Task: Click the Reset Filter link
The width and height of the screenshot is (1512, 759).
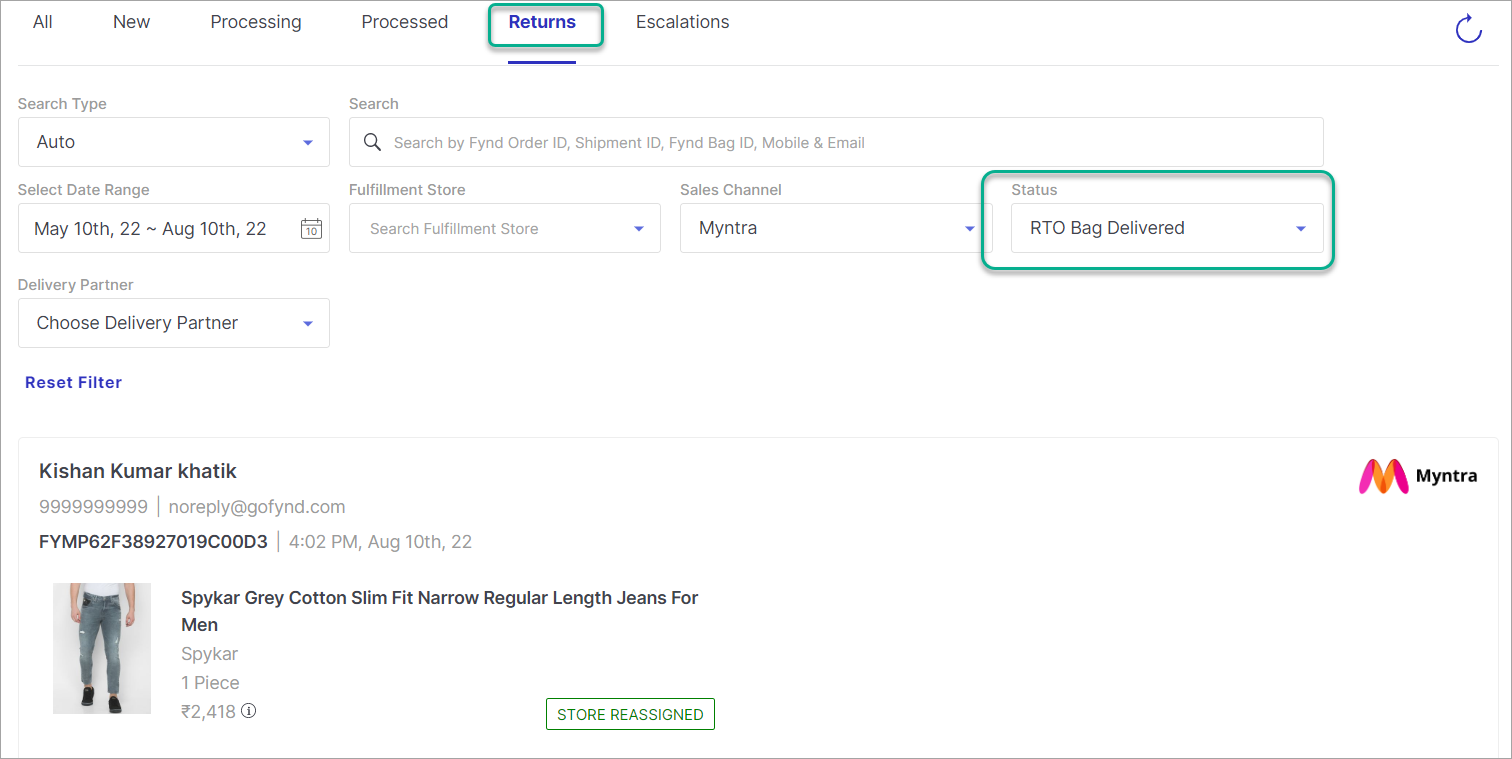Action: pos(73,382)
